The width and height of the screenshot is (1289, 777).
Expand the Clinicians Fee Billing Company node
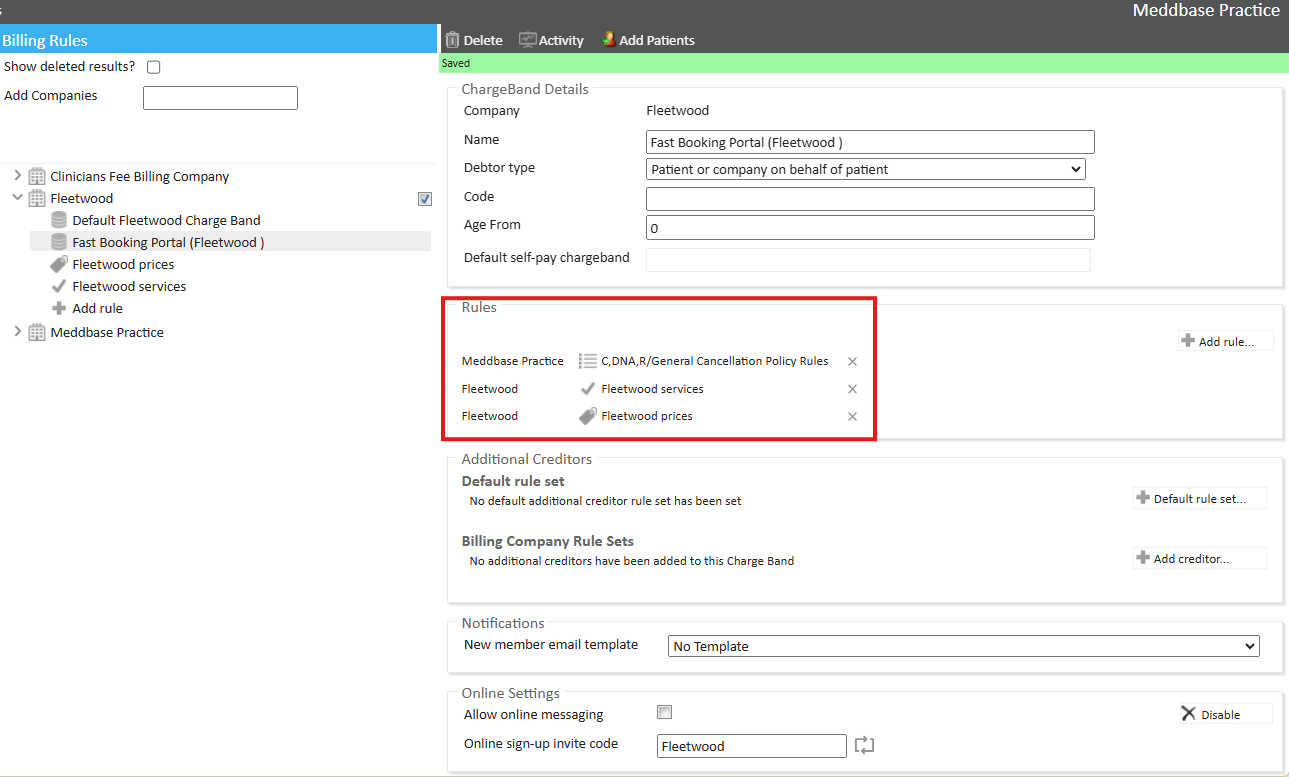tap(17, 176)
